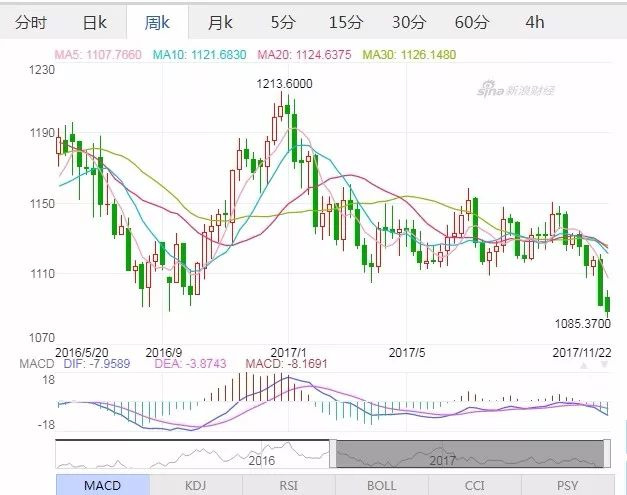The height and width of the screenshot is (495, 627).
Task: Click the 1190 price axis label
Action: 42,132
